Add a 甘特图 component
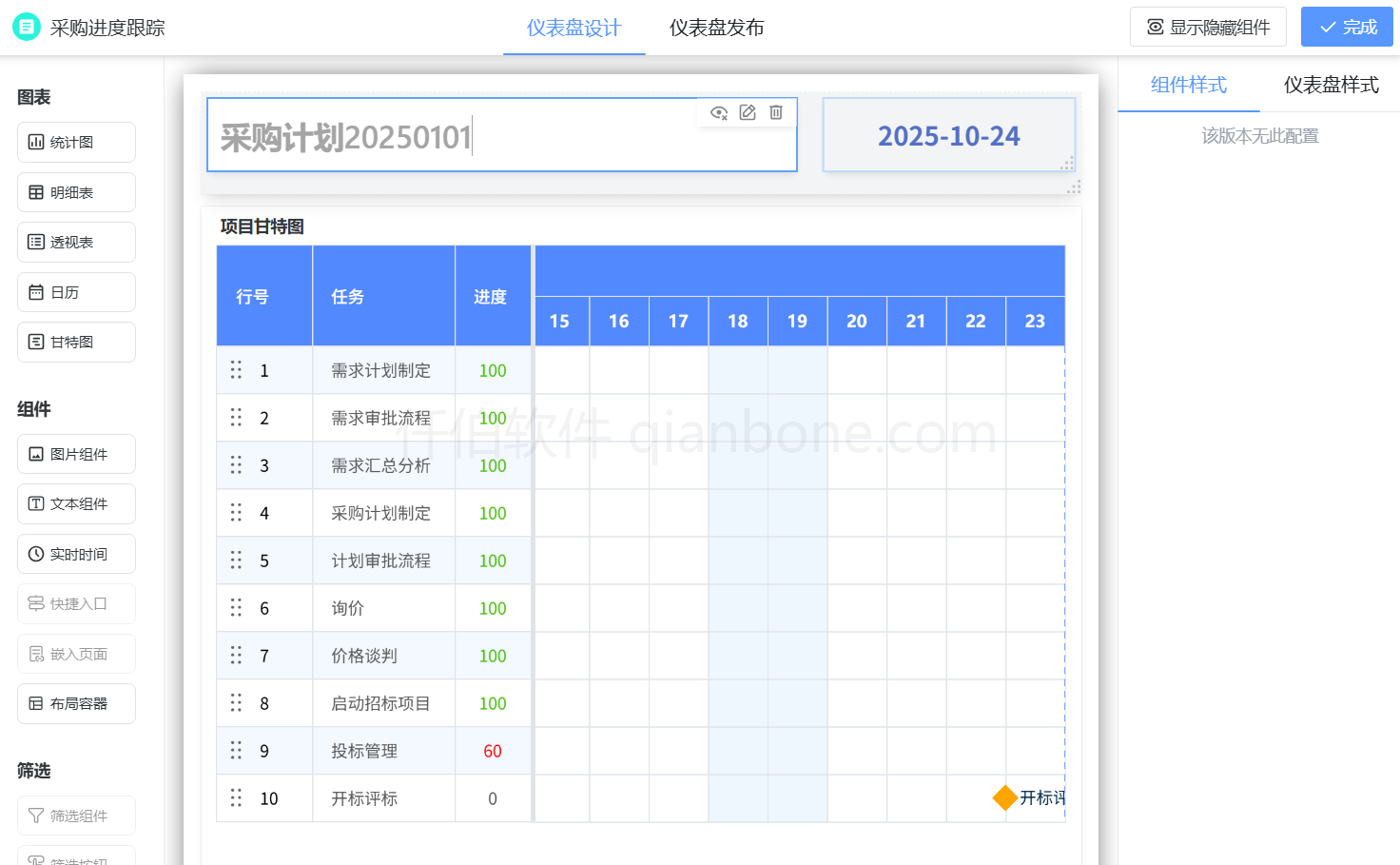This screenshot has width=1400, height=865. pyautogui.click(x=76, y=342)
